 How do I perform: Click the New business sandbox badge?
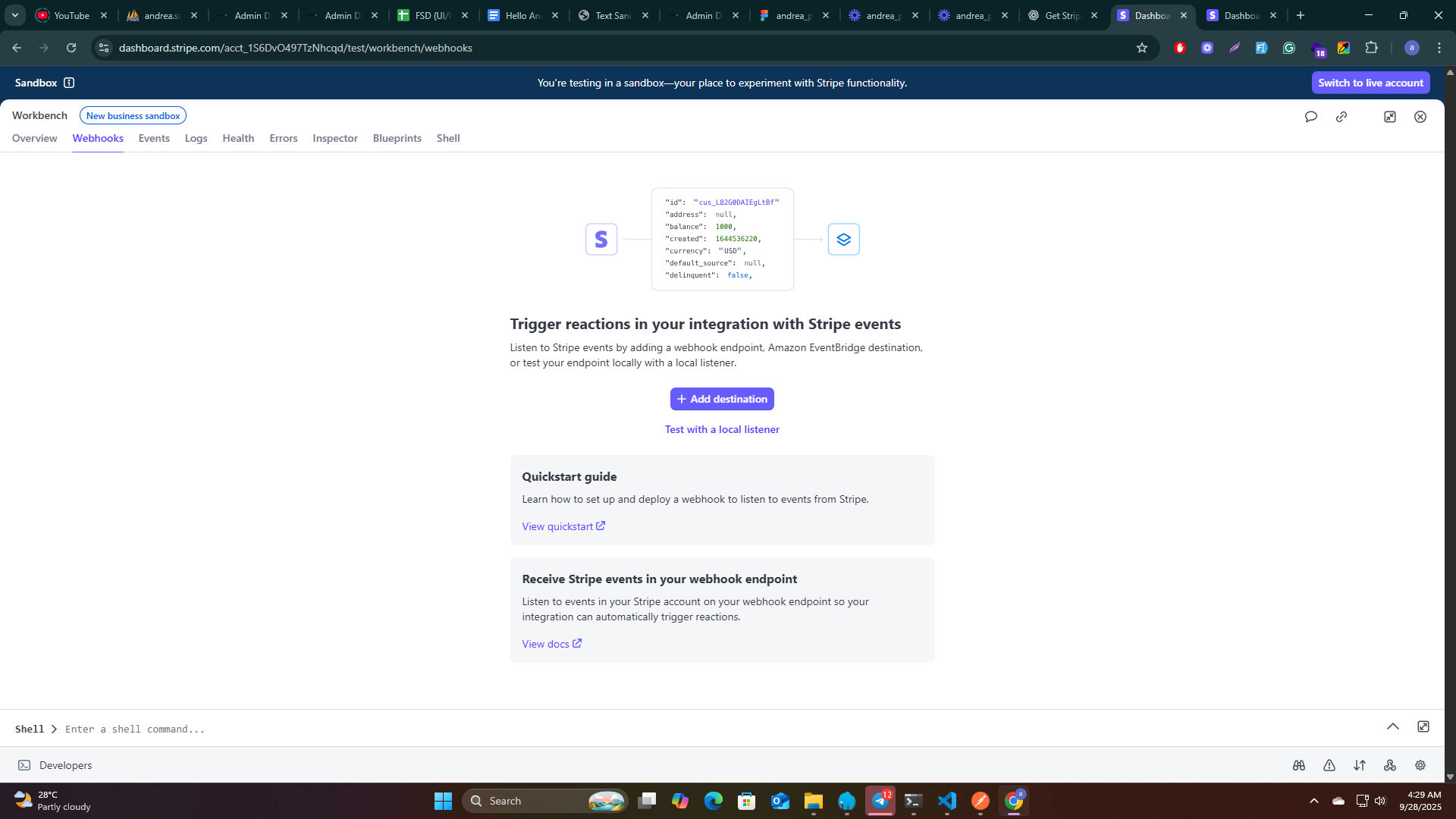(133, 116)
